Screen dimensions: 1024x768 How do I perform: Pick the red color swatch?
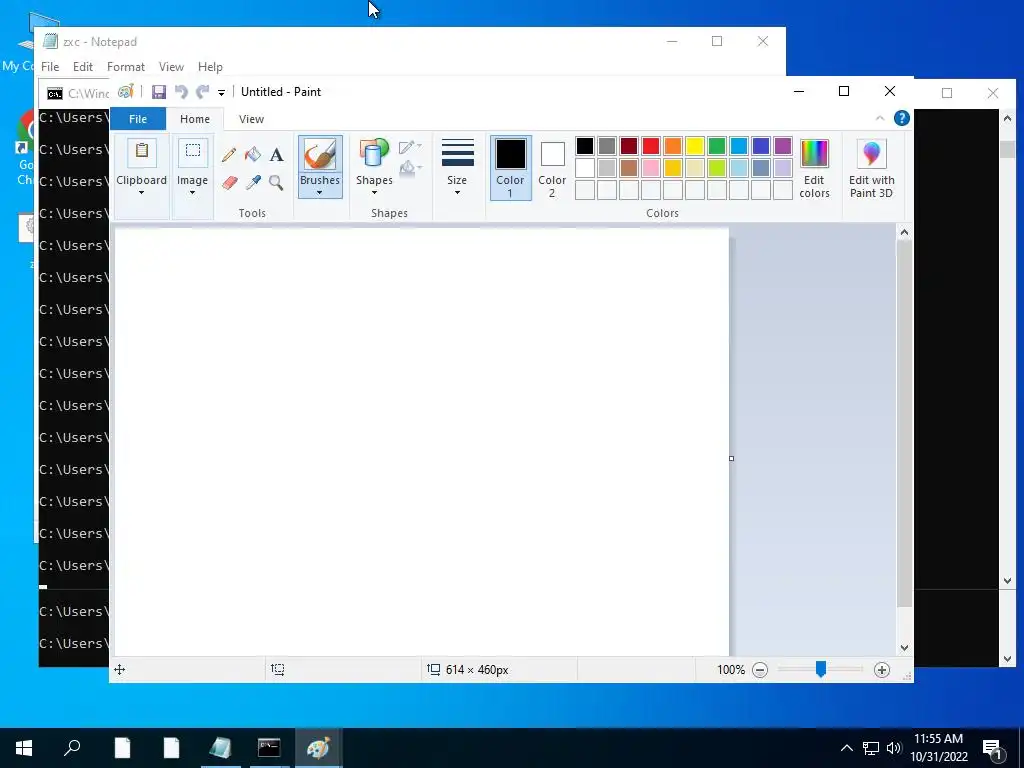pyautogui.click(x=650, y=146)
